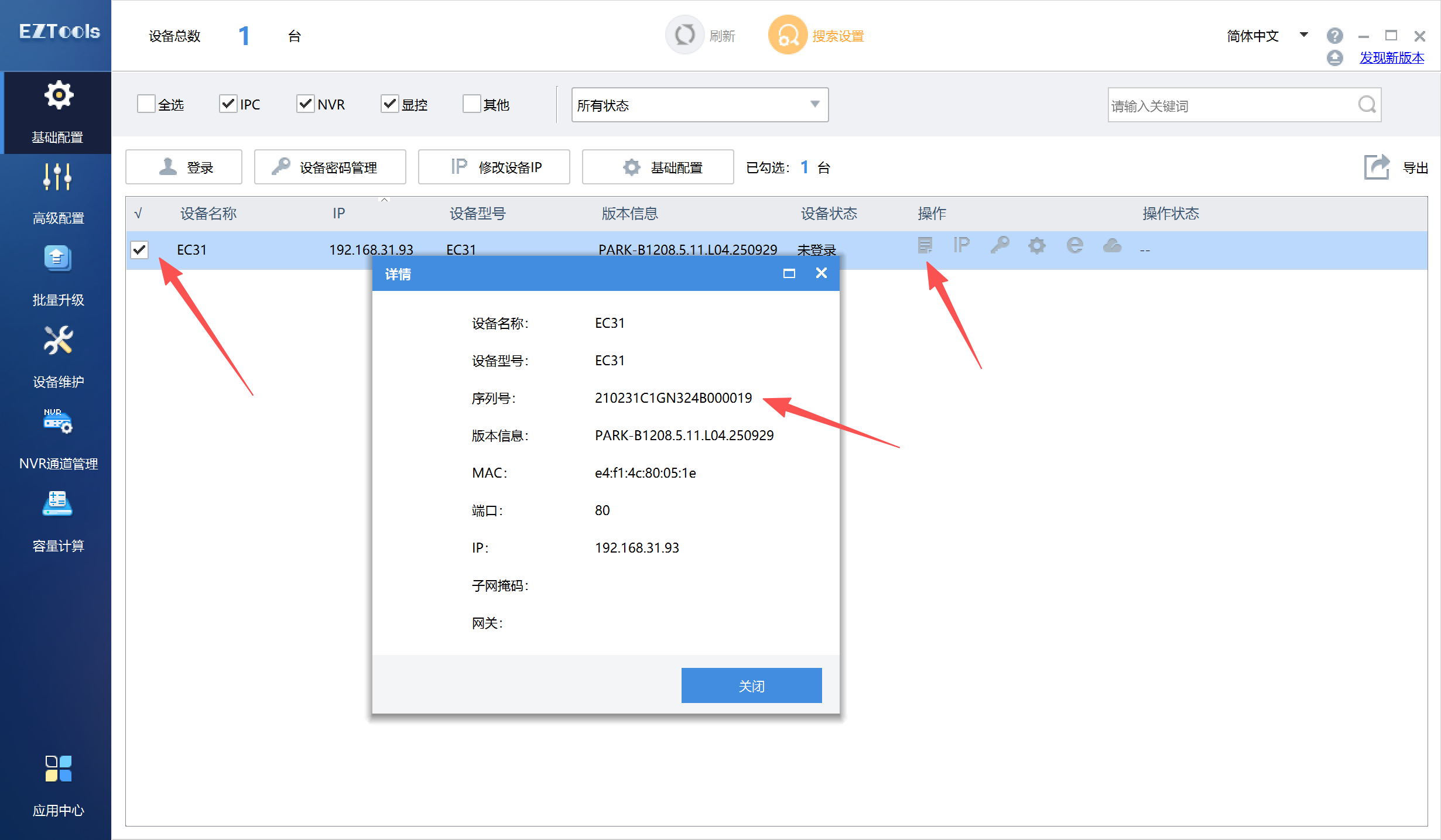The width and height of the screenshot is (1441, 840).
Task: Click the export icon
Action: [x=1377, y=167]
